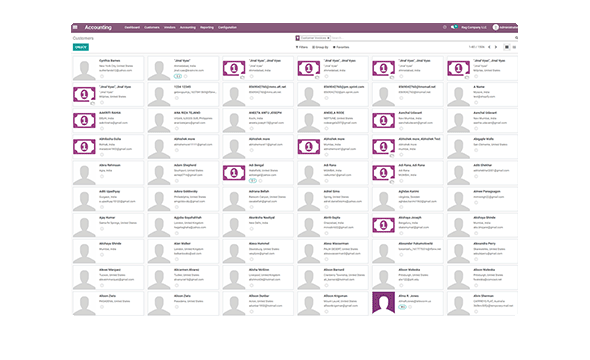This screenshot has width=590, height=360.
Task: Open Adriana Bellah customer card
Action: point(258,199)
